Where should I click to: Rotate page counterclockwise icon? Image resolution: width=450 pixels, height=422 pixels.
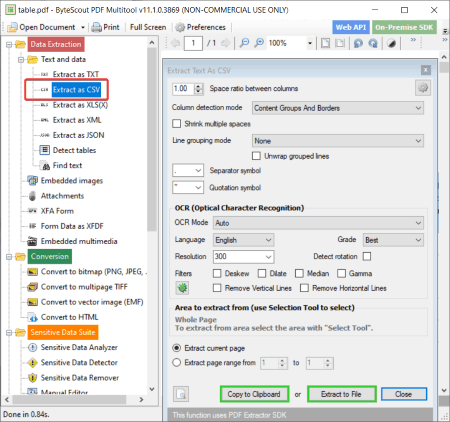tap(358, 43)
